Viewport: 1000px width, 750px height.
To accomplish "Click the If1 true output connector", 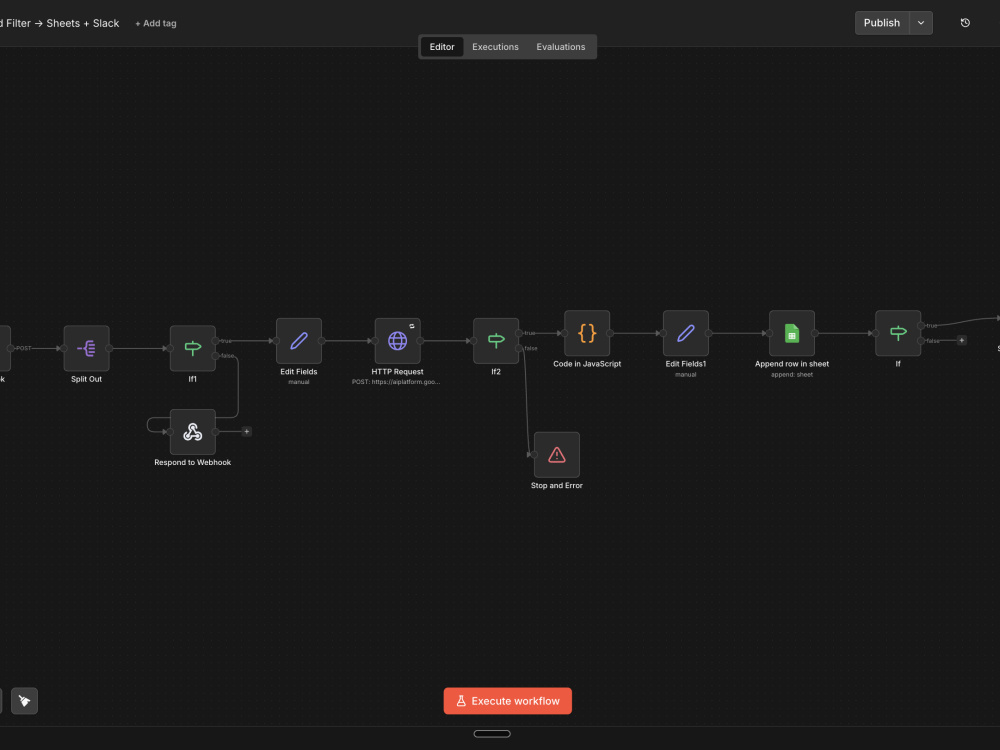I will tap(216, 341).
